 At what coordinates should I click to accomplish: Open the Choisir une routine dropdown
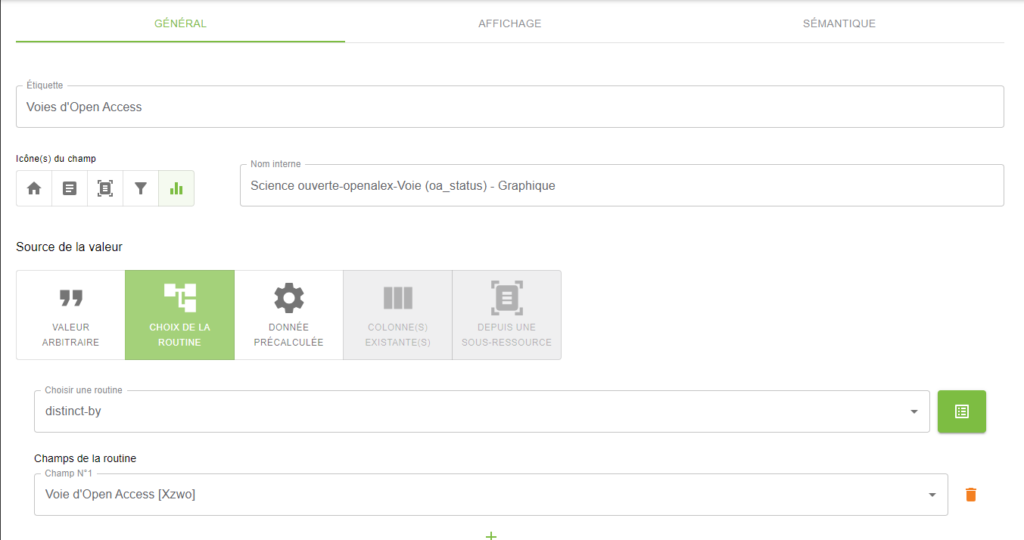[x=482, y=411]
